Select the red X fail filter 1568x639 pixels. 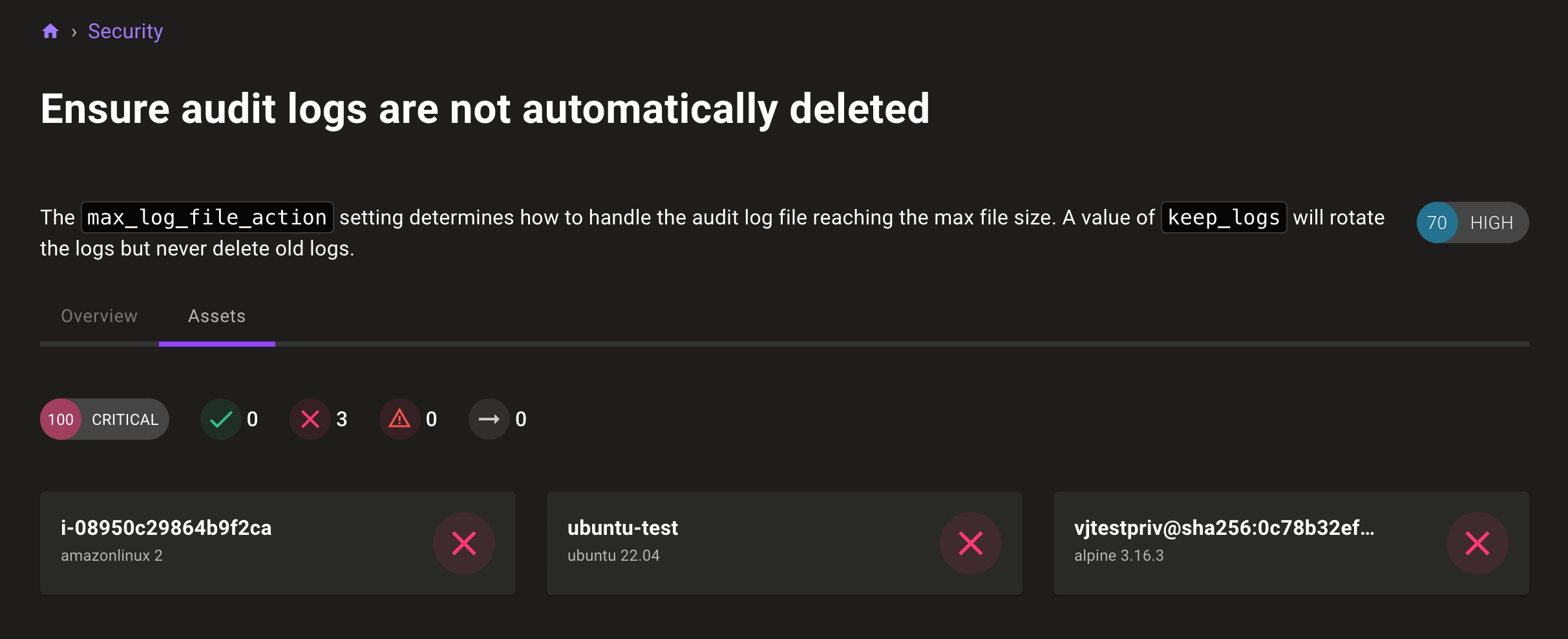[x=310, y=419]
